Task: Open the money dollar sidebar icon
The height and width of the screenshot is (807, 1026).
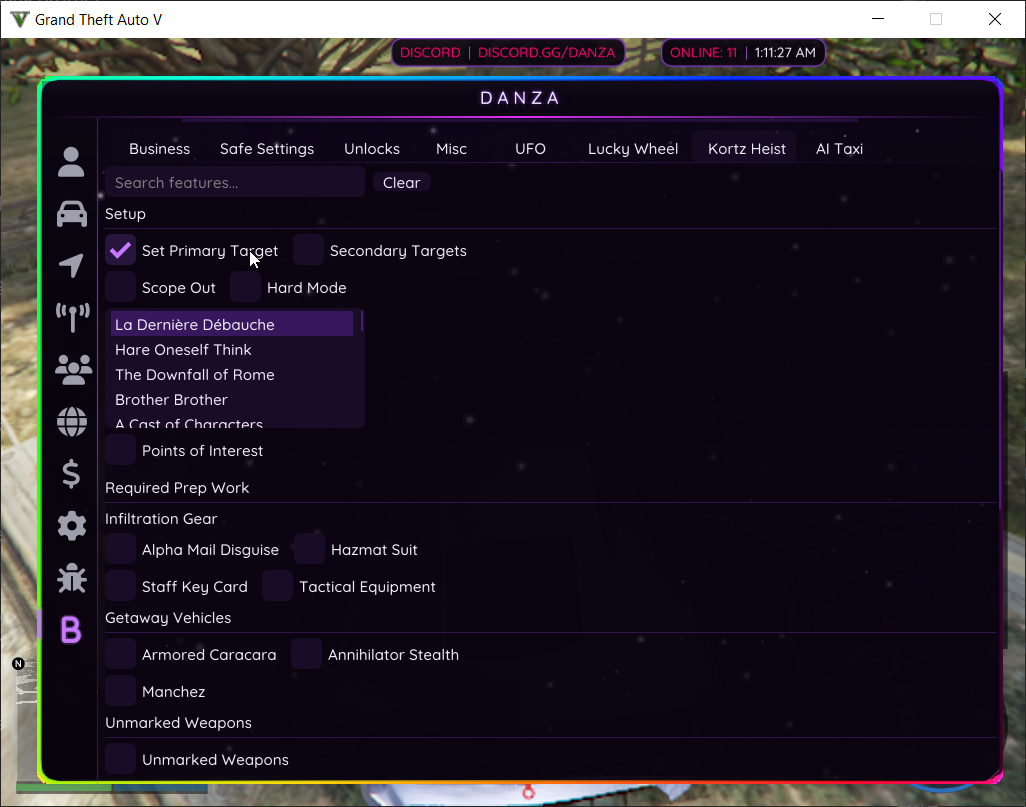Action: pyautogui.click(x=71, y=474)
